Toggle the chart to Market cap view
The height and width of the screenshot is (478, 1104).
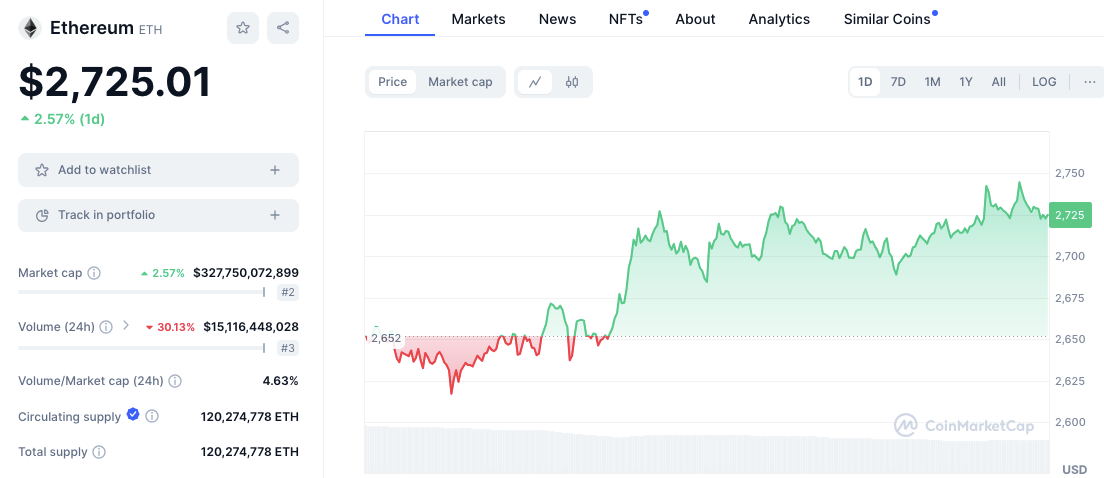pyautogui.click(x=460, y=82)
